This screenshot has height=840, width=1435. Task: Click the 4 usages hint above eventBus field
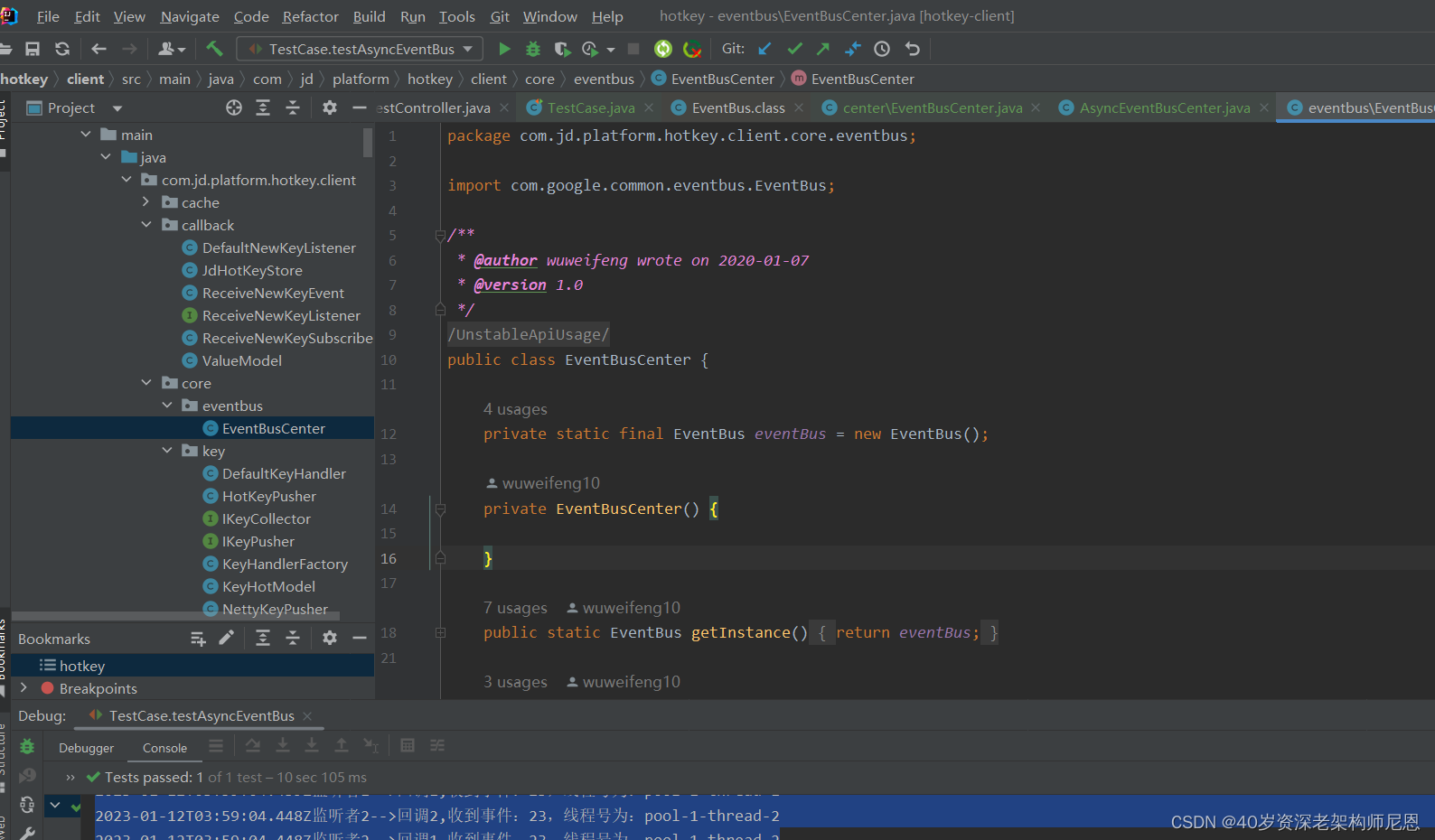[x=515, y=409]
